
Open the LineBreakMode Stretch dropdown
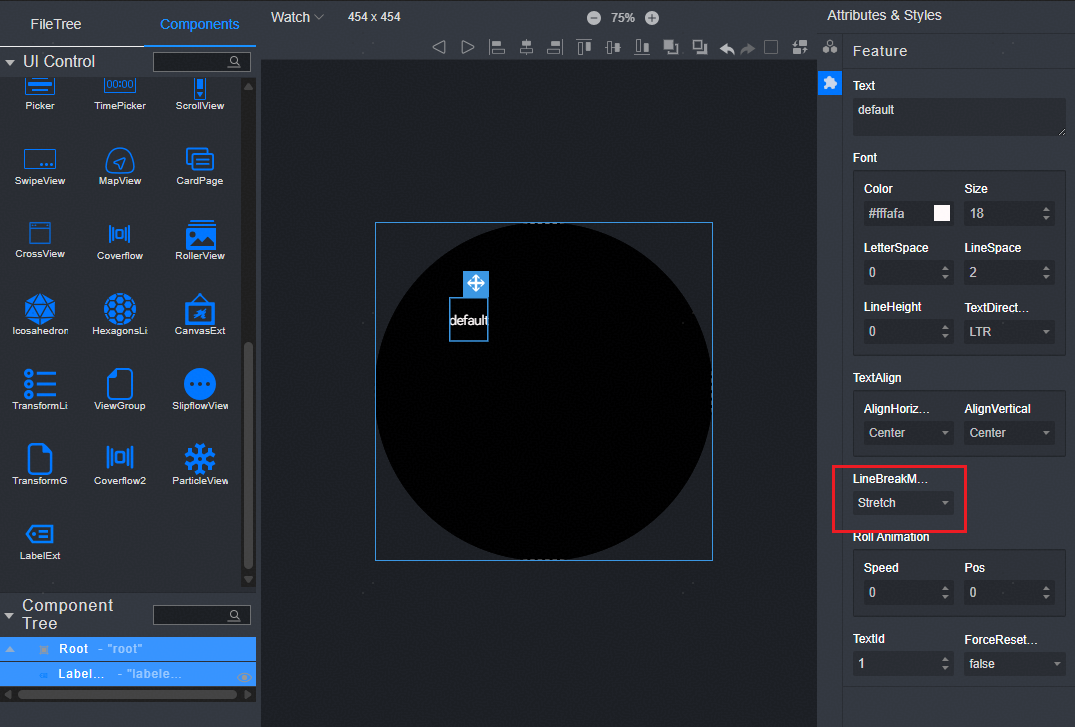coord(903,503)
